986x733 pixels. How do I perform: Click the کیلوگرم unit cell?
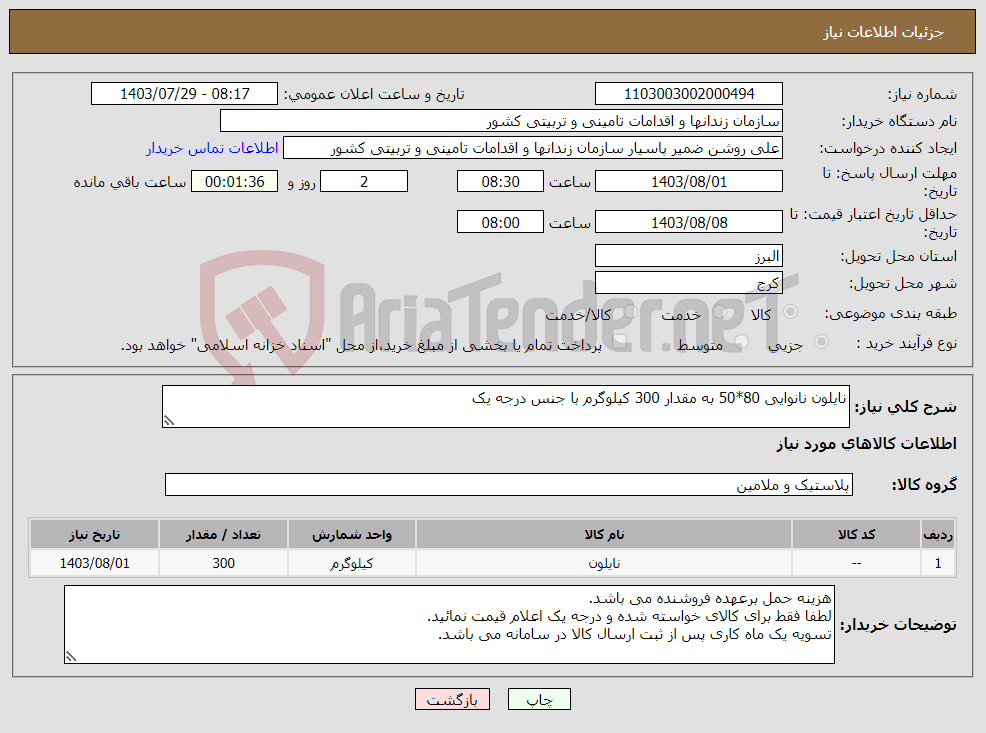[x=352, y=563]
